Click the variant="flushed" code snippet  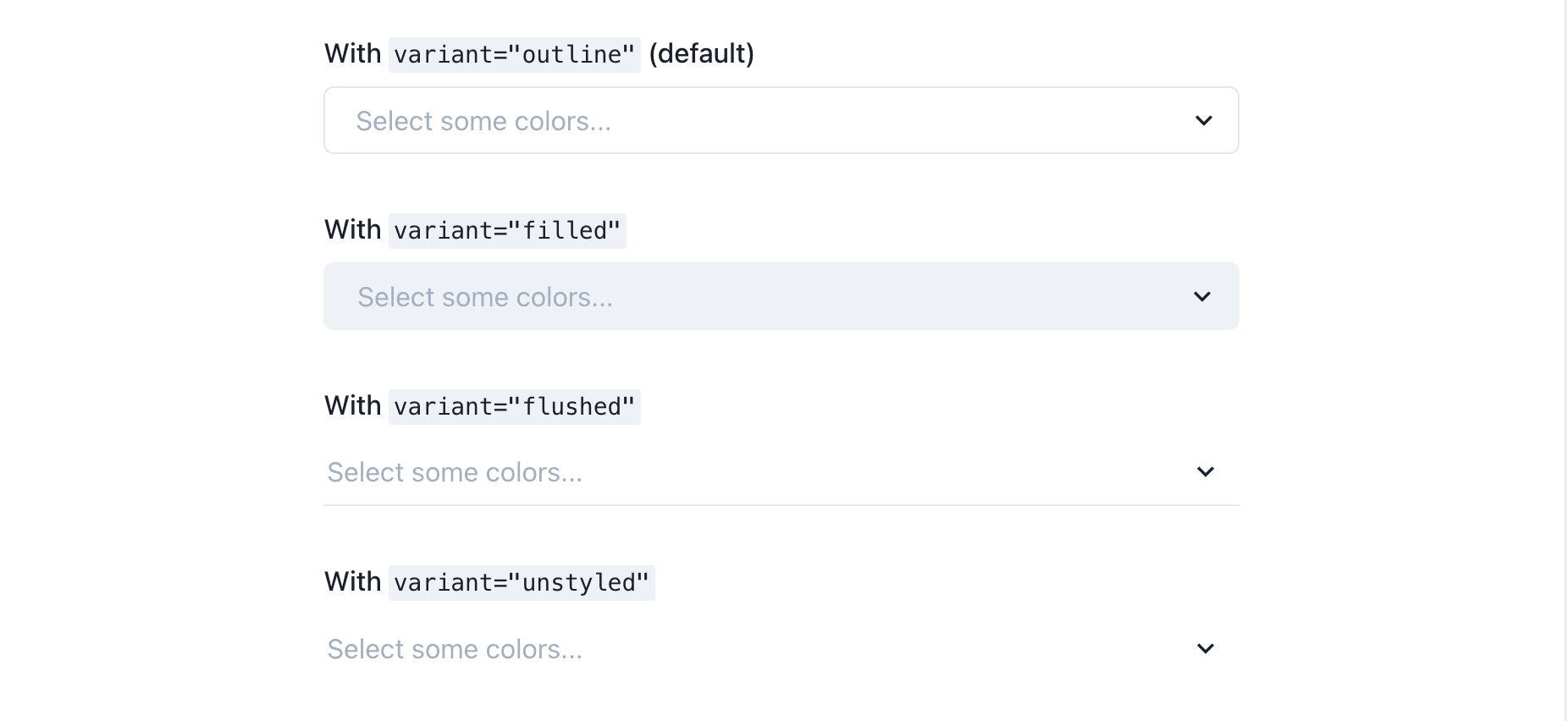(514, 405)
